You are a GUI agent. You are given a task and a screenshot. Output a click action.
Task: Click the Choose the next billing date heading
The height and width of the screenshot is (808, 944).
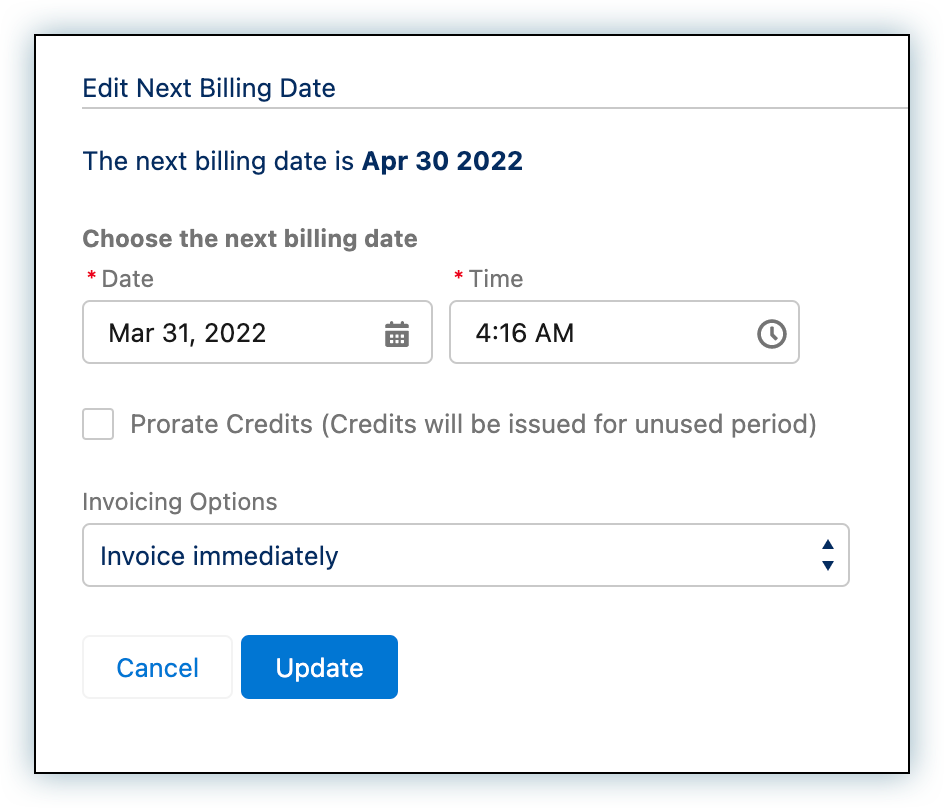pos(250,239)
